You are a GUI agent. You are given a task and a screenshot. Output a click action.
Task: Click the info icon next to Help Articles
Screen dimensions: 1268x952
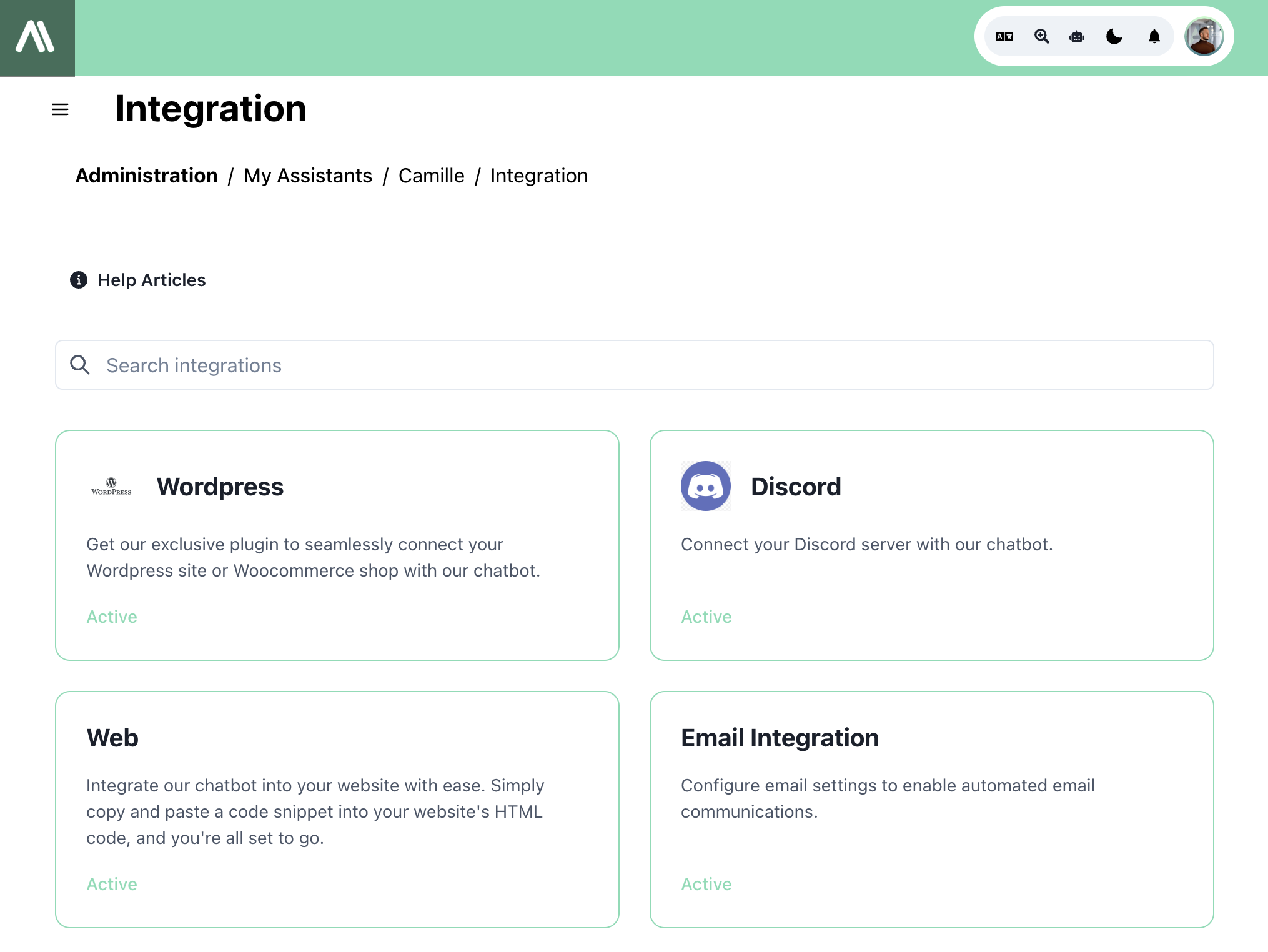click(x=79, y=280)
